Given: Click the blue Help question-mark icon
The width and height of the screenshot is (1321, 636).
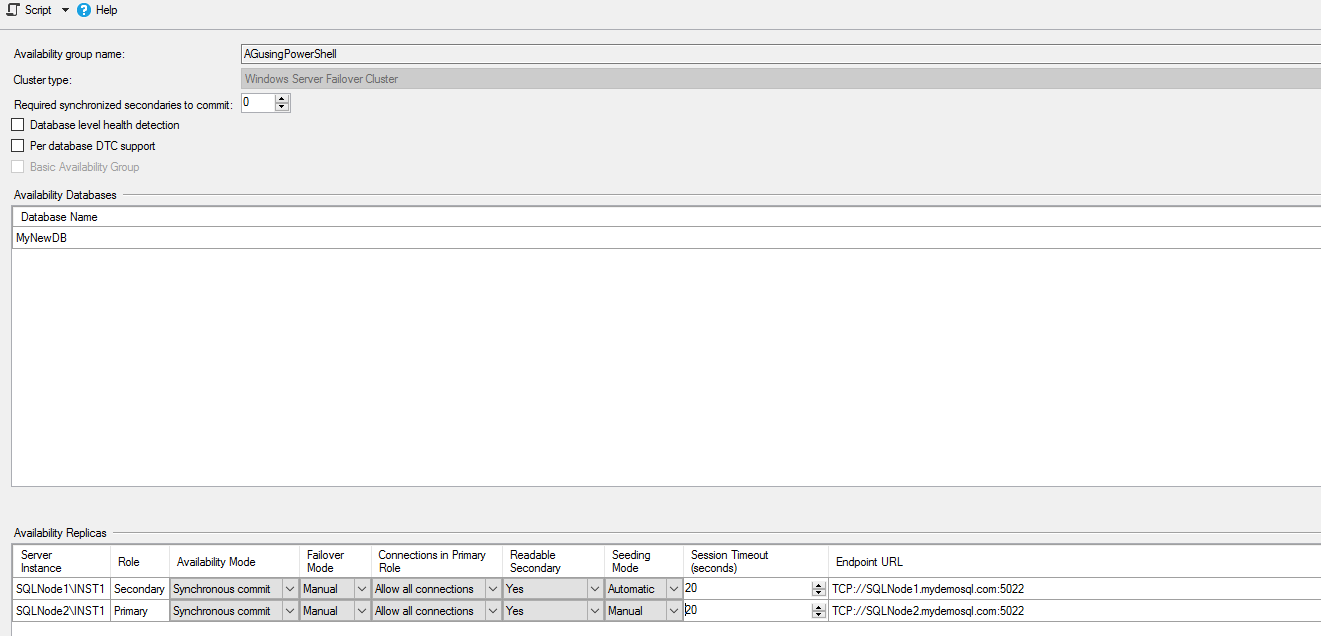Looking at the screenshot, I should tap(84, 10).
